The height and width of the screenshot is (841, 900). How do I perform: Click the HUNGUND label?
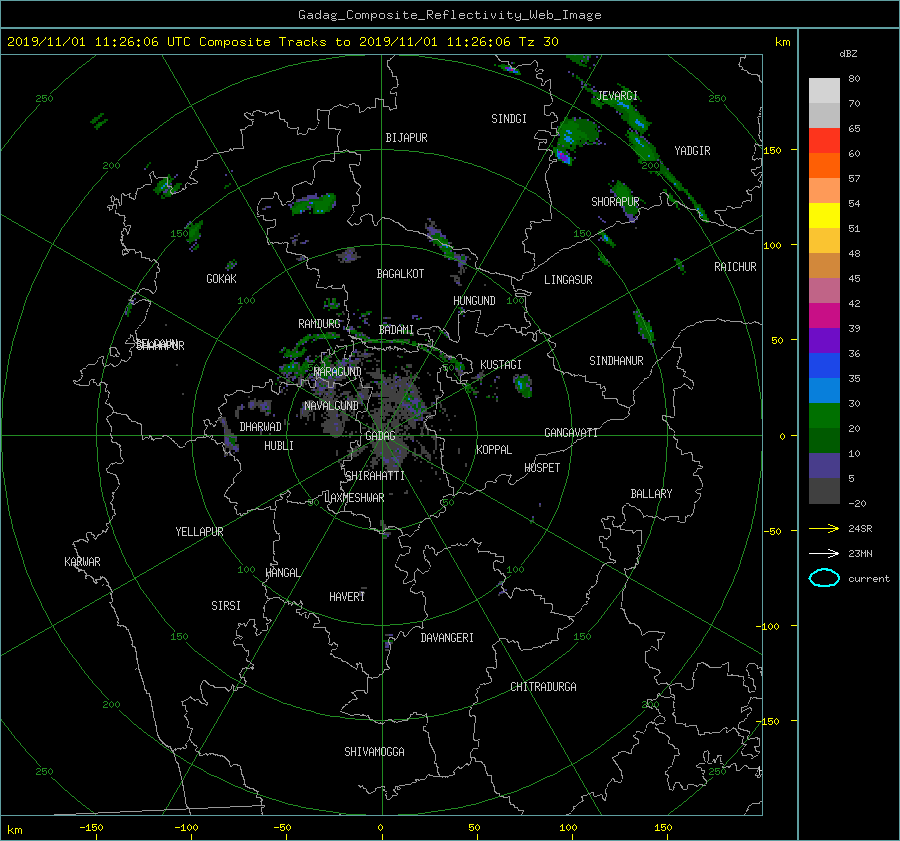[x=474, y=301]
